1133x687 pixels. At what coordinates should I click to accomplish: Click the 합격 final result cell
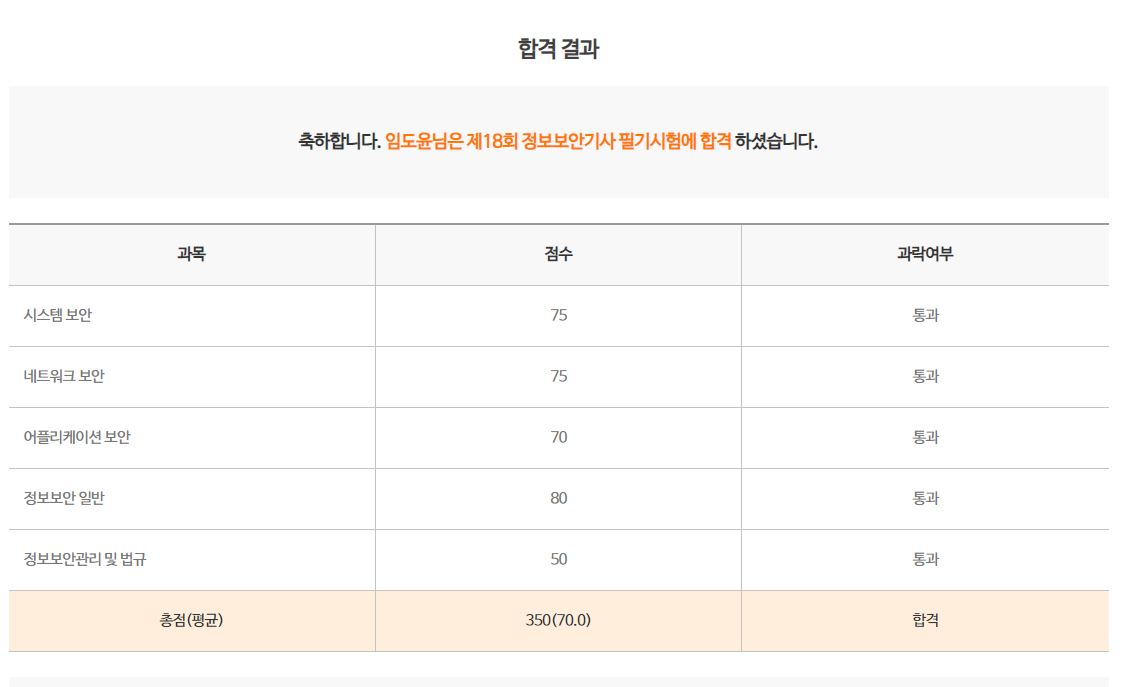(926, 621)
